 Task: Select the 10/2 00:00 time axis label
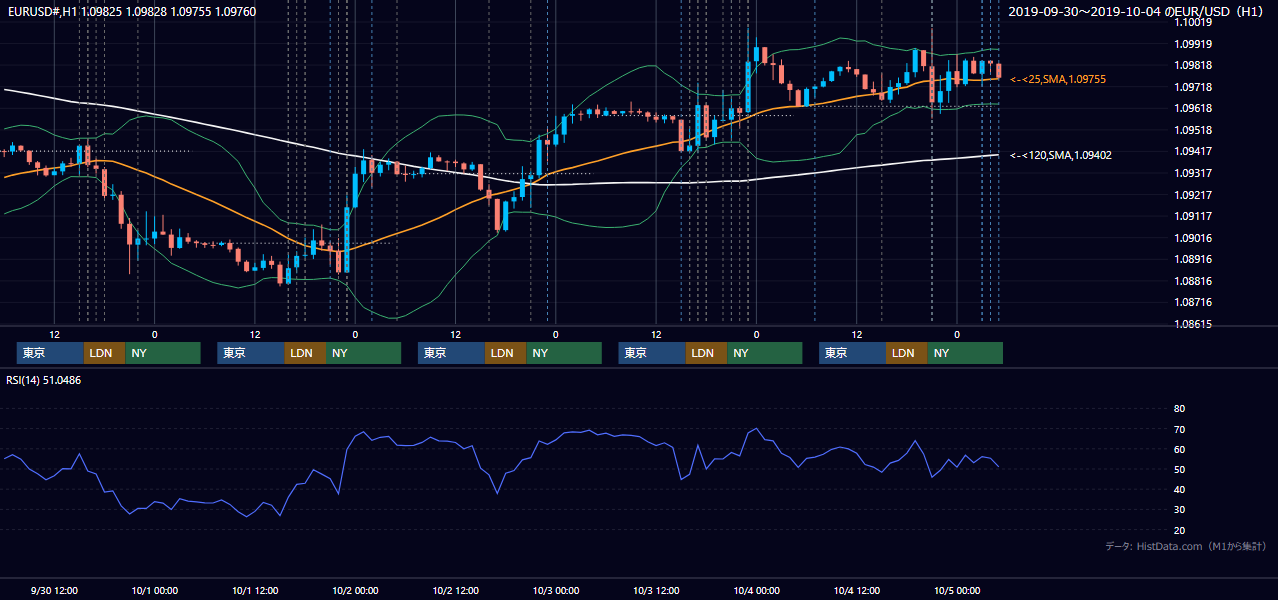tap(355, 590)
